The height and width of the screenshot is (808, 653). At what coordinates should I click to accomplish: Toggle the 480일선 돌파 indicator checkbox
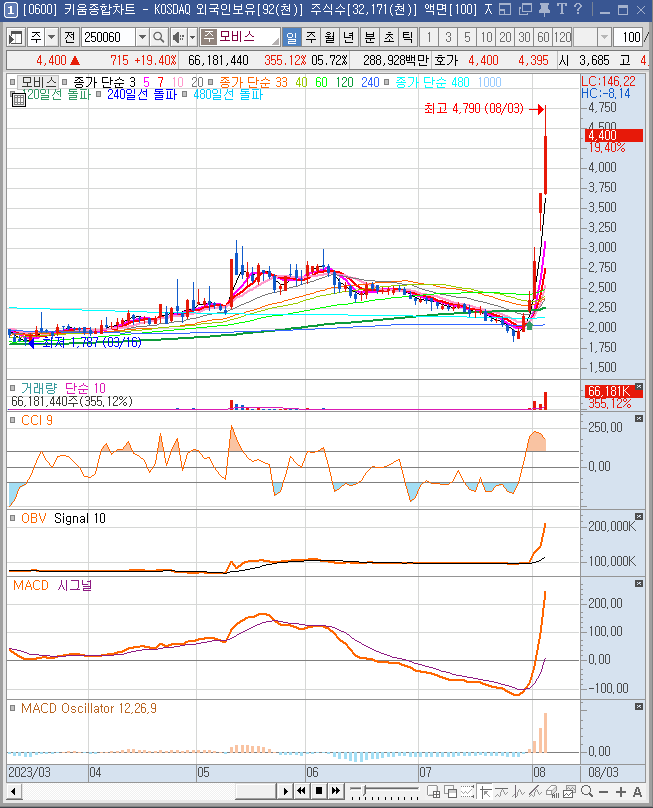pos(185,94)
